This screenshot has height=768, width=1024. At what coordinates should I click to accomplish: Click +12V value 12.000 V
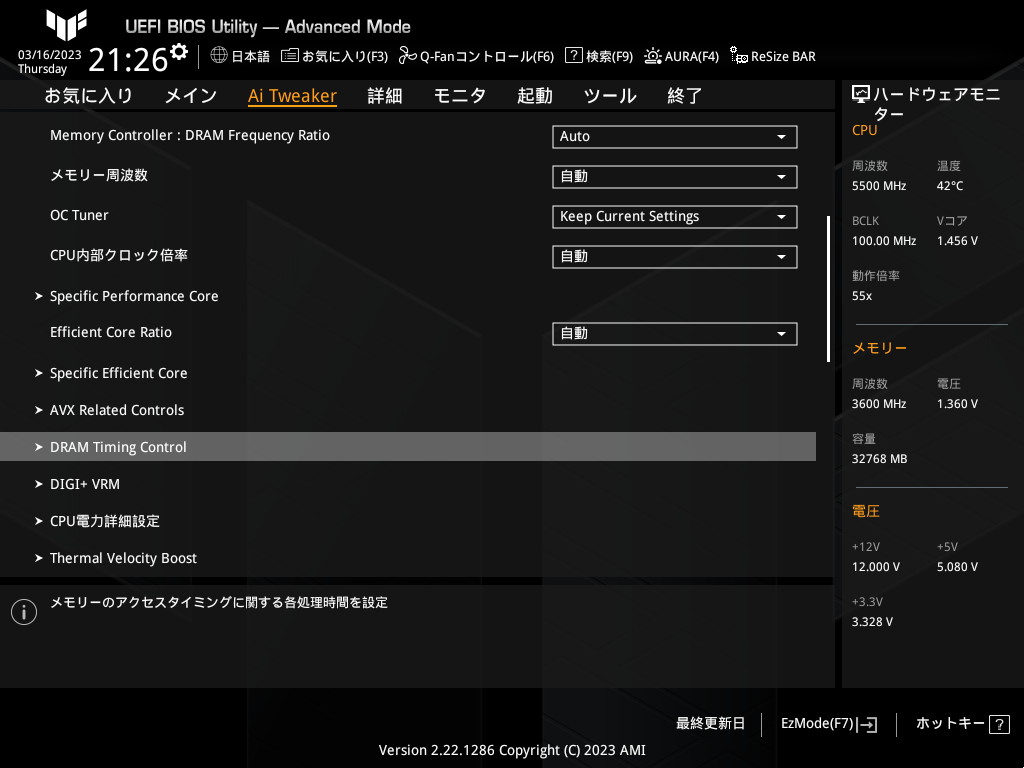click(x=876, y=567)
